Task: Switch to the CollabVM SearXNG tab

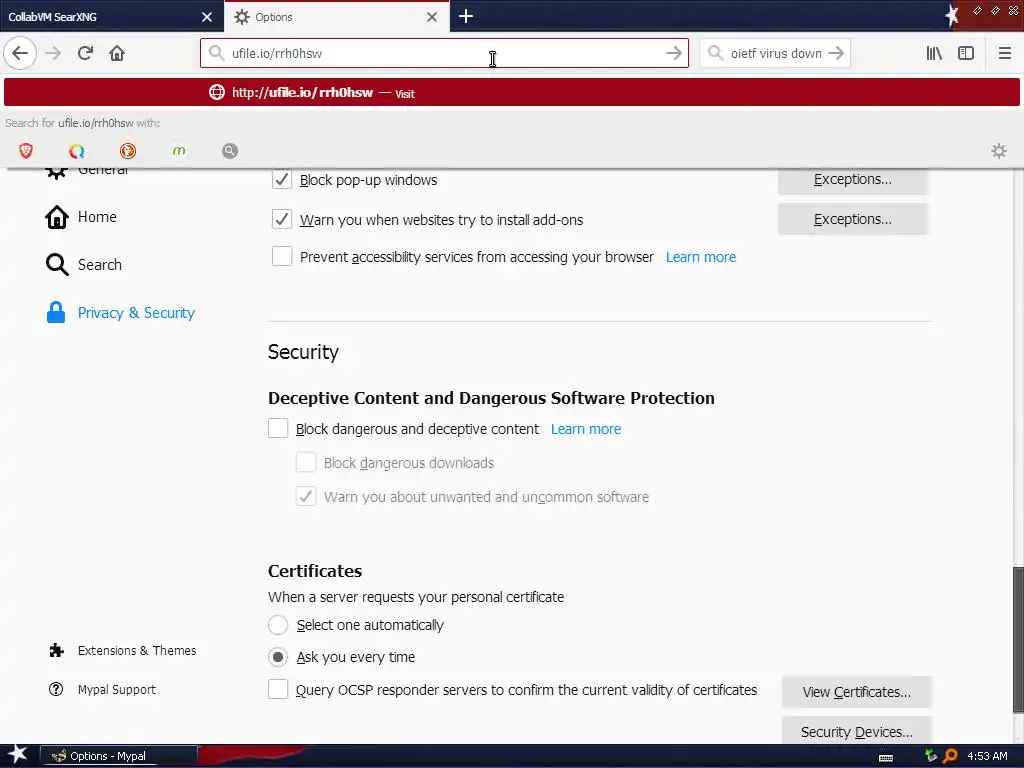Action: 100,17
